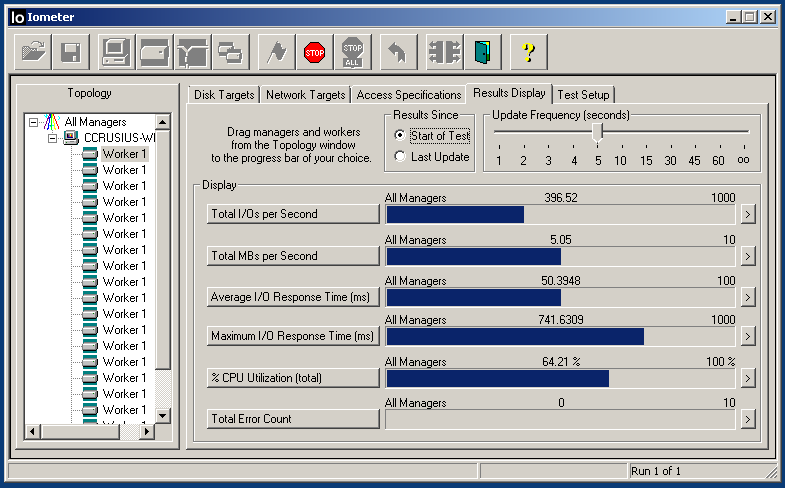Click Maximum I/O Response Time (ms) button
Image resolution: width=785 pixels, height=488 pixels.
pyautogui.click(x=293, y=336)
